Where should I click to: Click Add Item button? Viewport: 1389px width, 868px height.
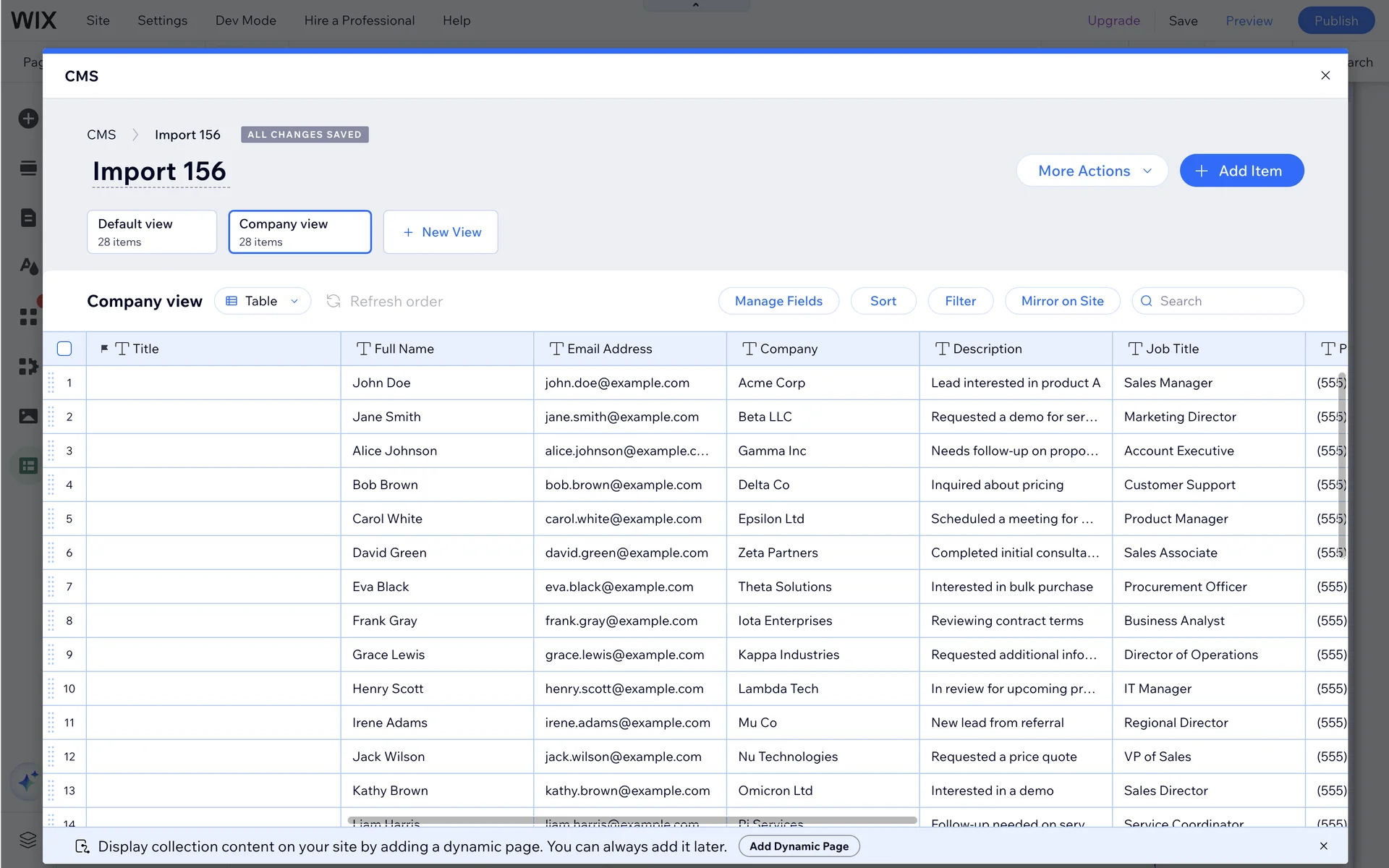[1241, 171]
